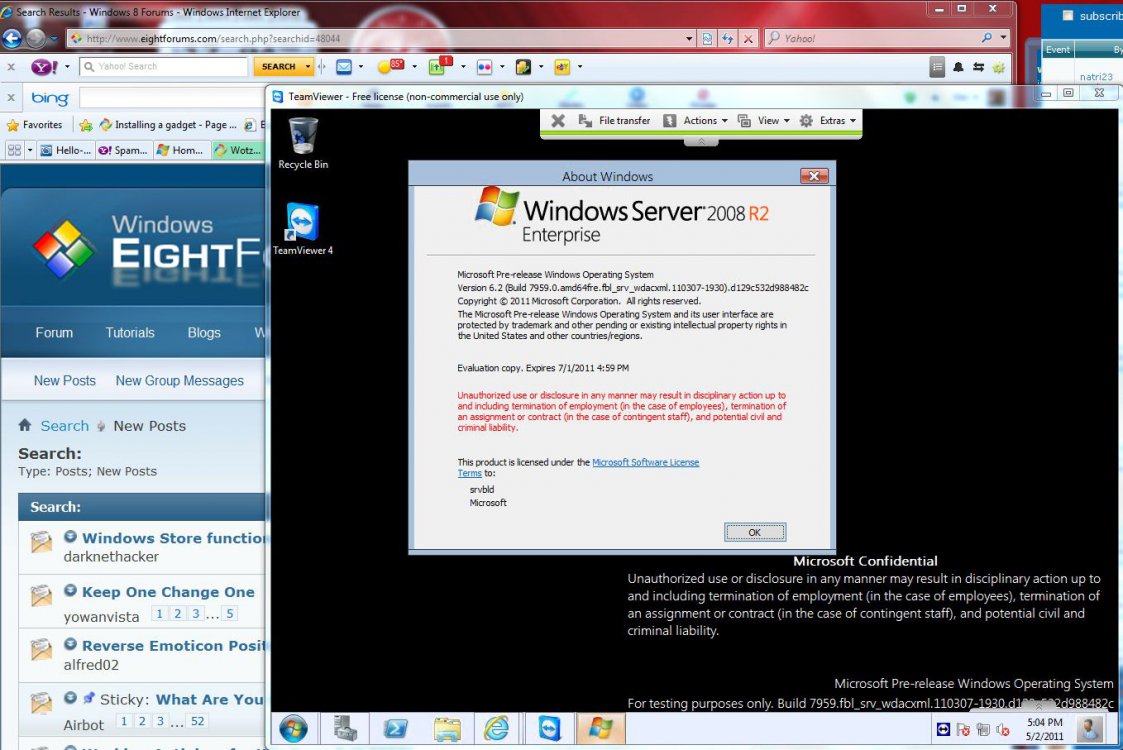Check the weather icon showing 85°
The image size is (1123, 750).
coord(391,66)
